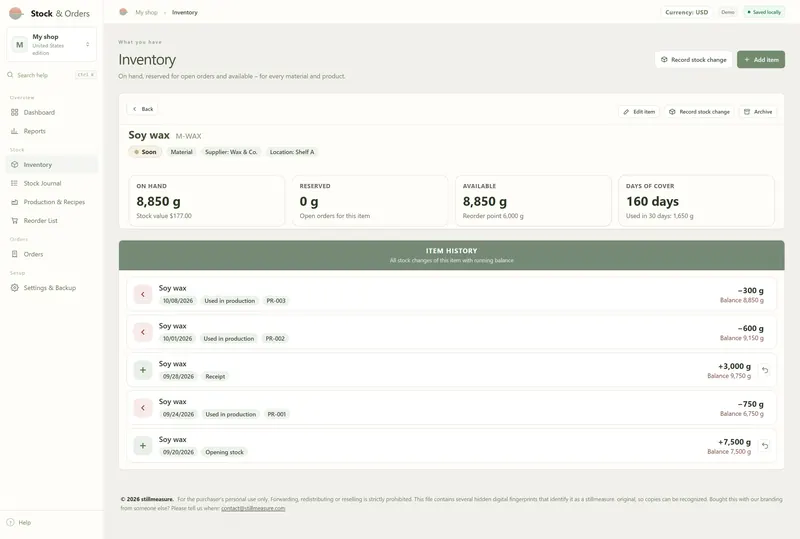Click the PR-001 tag
This screenshot has height=539, width=800.
277,414
